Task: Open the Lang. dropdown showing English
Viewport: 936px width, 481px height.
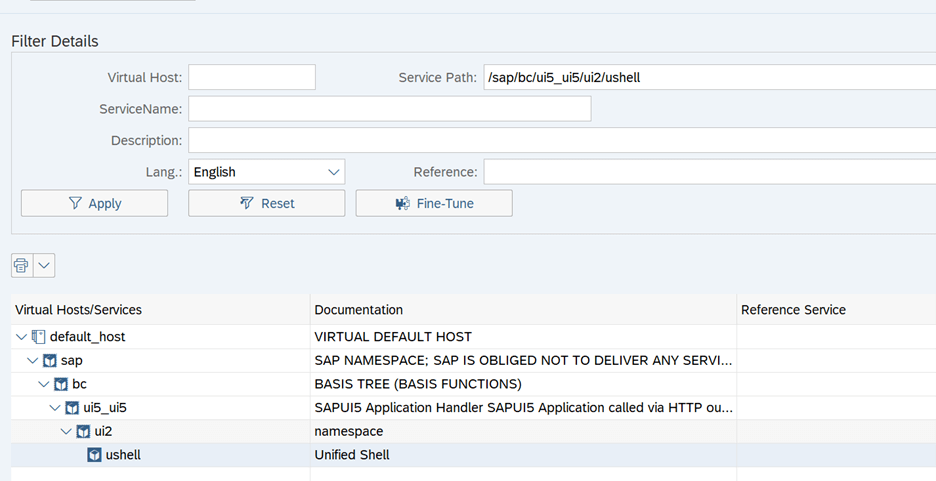Action: [x=266, y=172]
